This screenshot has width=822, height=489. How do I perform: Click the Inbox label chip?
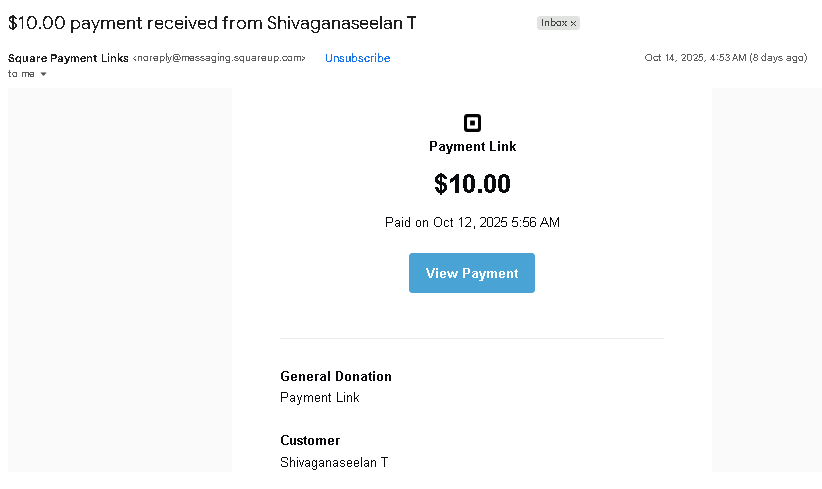click(x=553, y=23)
